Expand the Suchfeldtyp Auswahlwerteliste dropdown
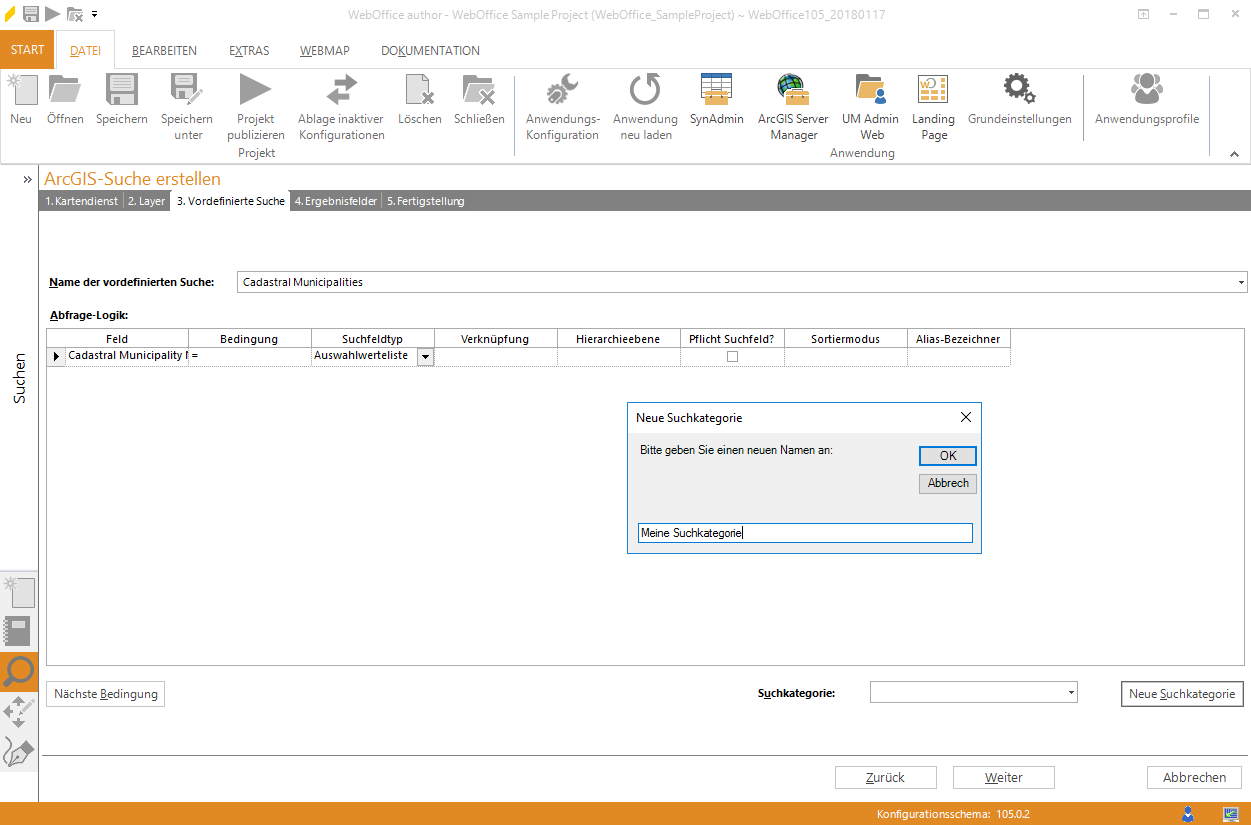 (x=425, y=356)
